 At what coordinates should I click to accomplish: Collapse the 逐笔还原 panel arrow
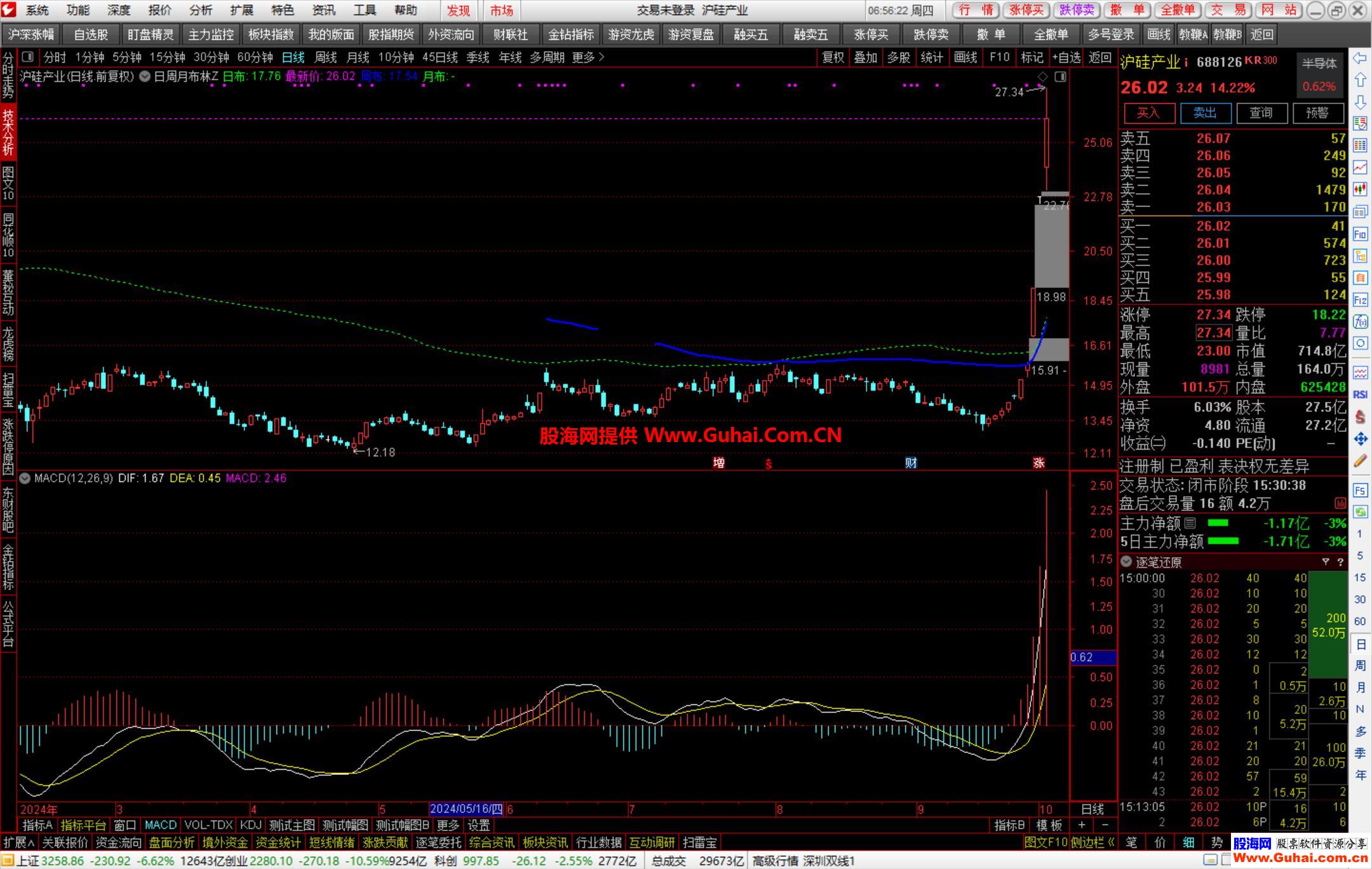(x=1126, y=562)
